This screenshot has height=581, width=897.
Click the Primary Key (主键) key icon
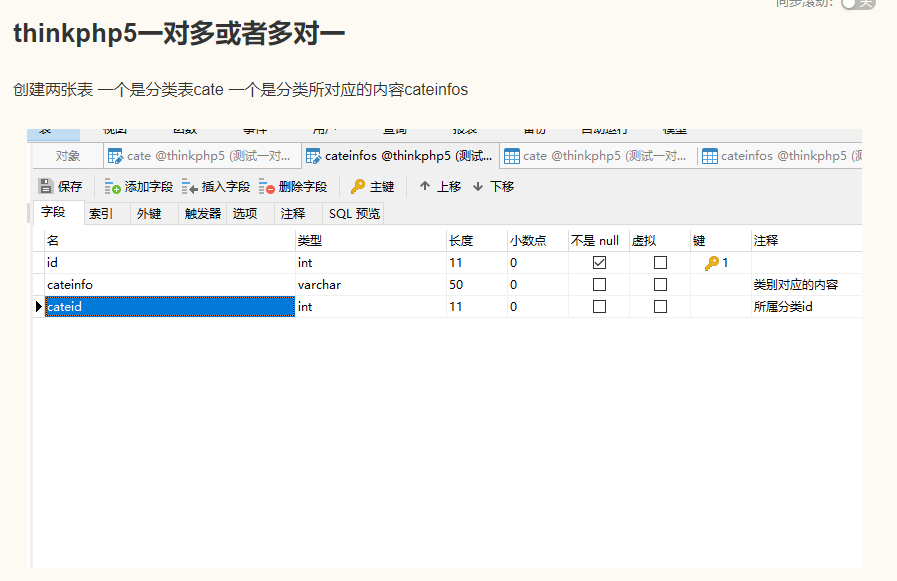pos(358,186)
